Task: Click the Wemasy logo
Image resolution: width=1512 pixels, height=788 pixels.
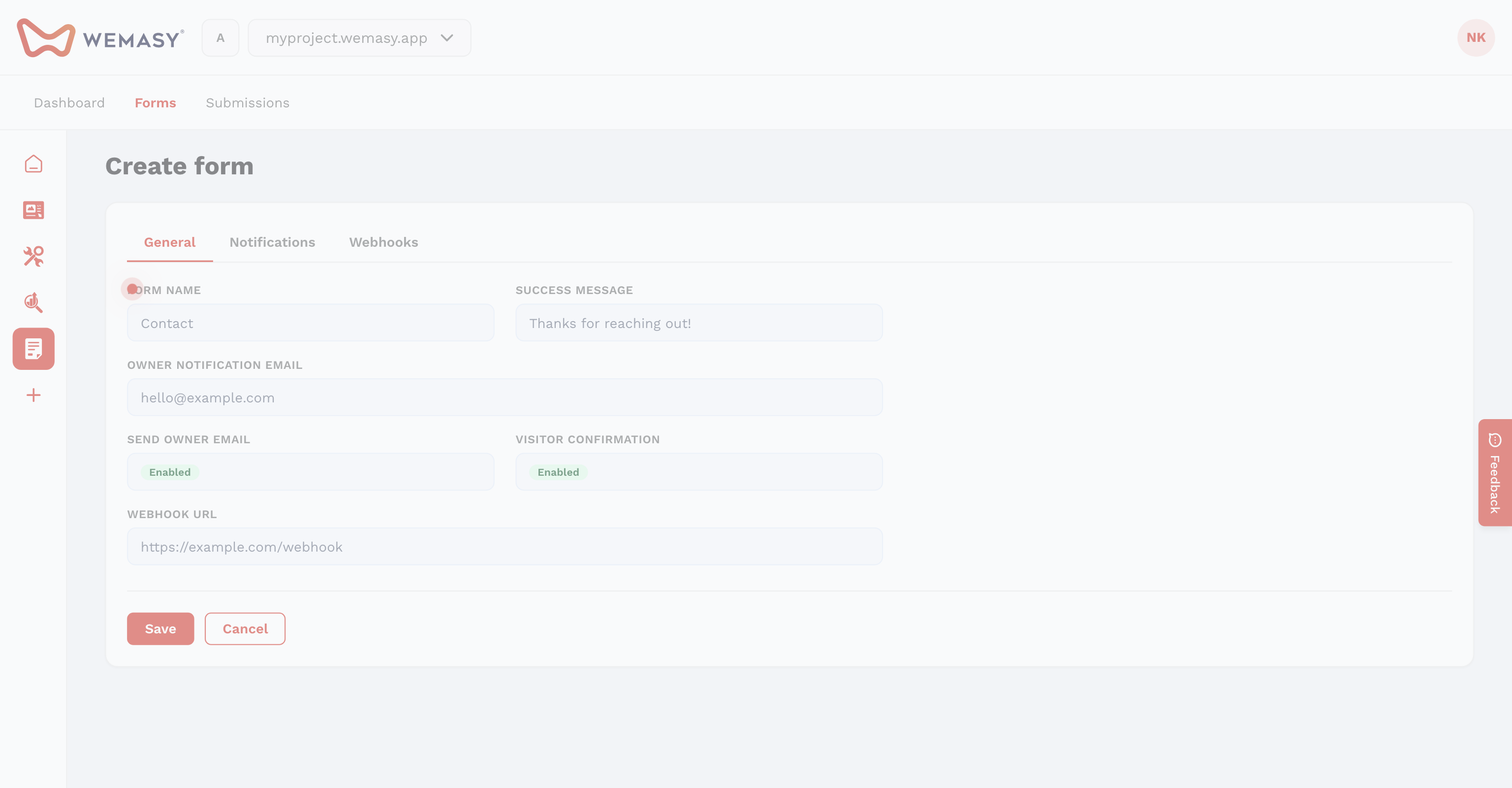Action: pos(100,38)
